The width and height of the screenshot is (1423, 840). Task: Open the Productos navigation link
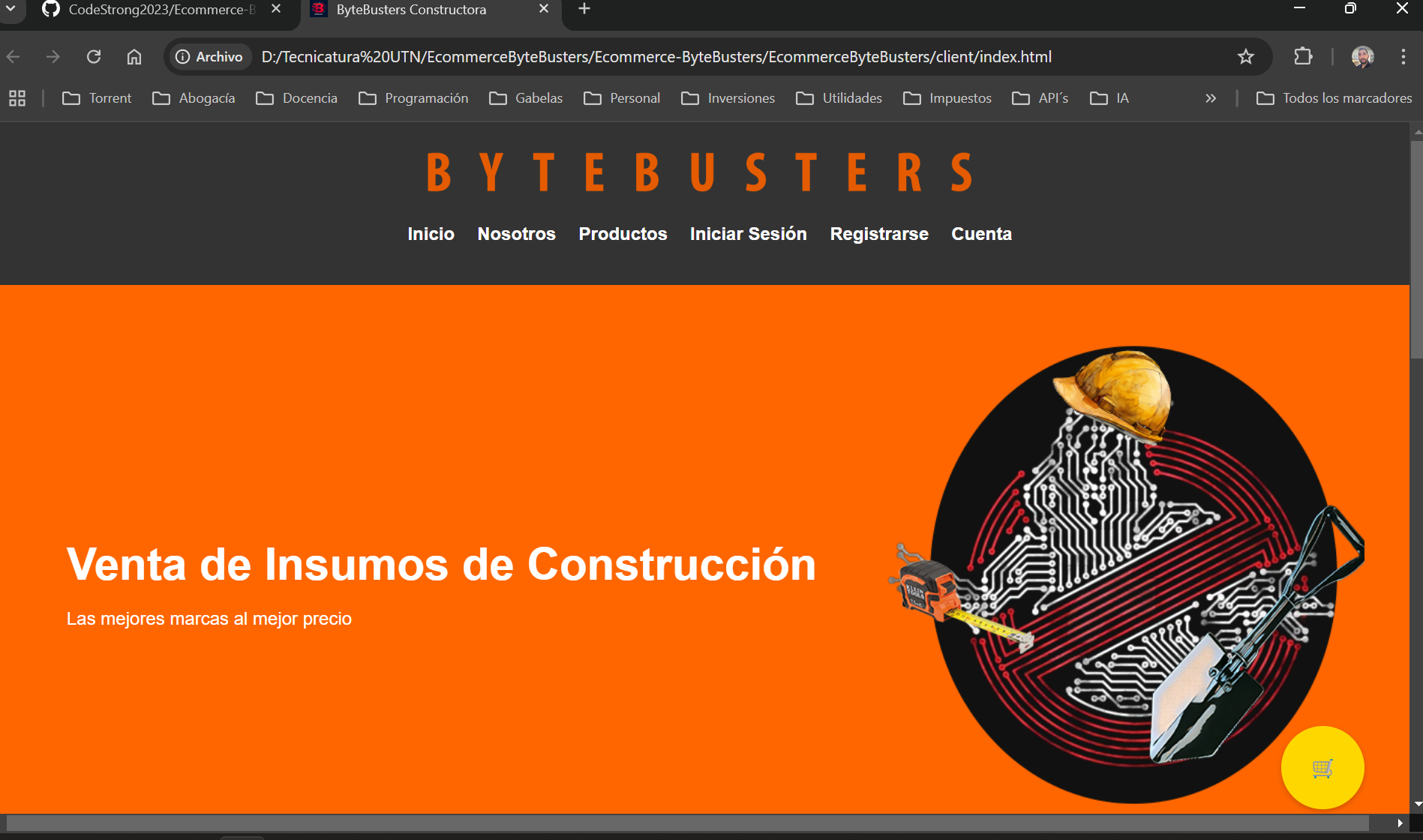(623, 233)
